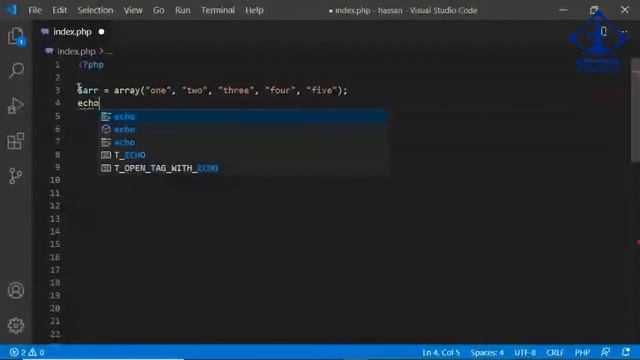Screen dimensions: 640x360
Task: Click the "two" string on line 3
Action: coord(194,90)
